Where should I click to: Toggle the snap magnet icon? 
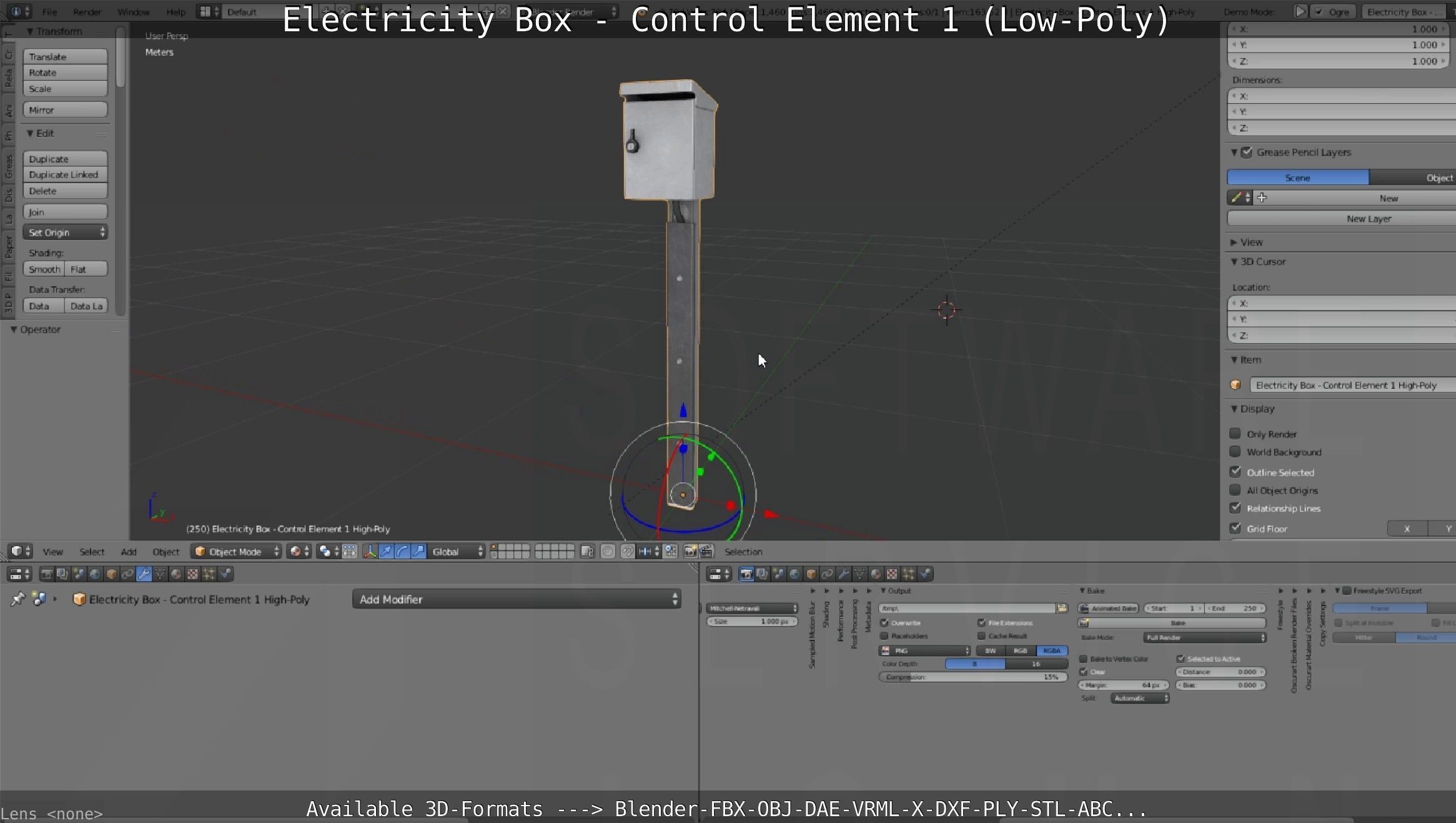[x=628, y=551]
